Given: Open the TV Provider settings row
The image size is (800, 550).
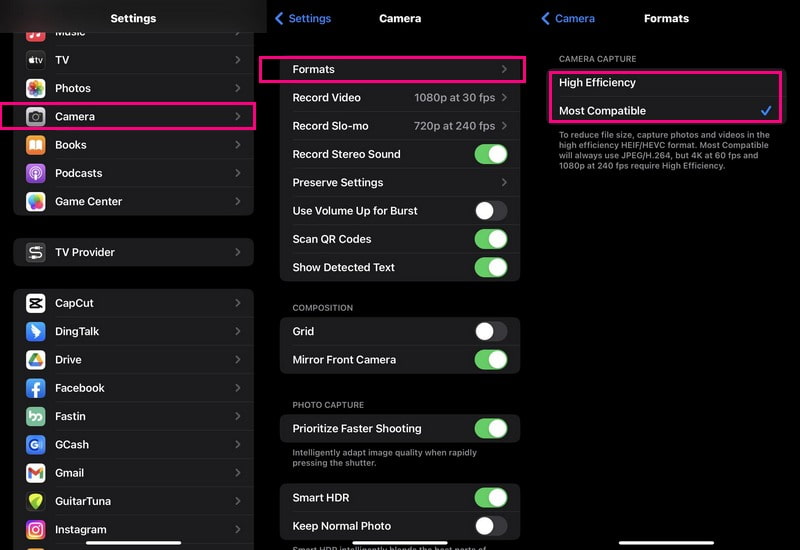Looking at the screenshot, I should pos(133,252).
